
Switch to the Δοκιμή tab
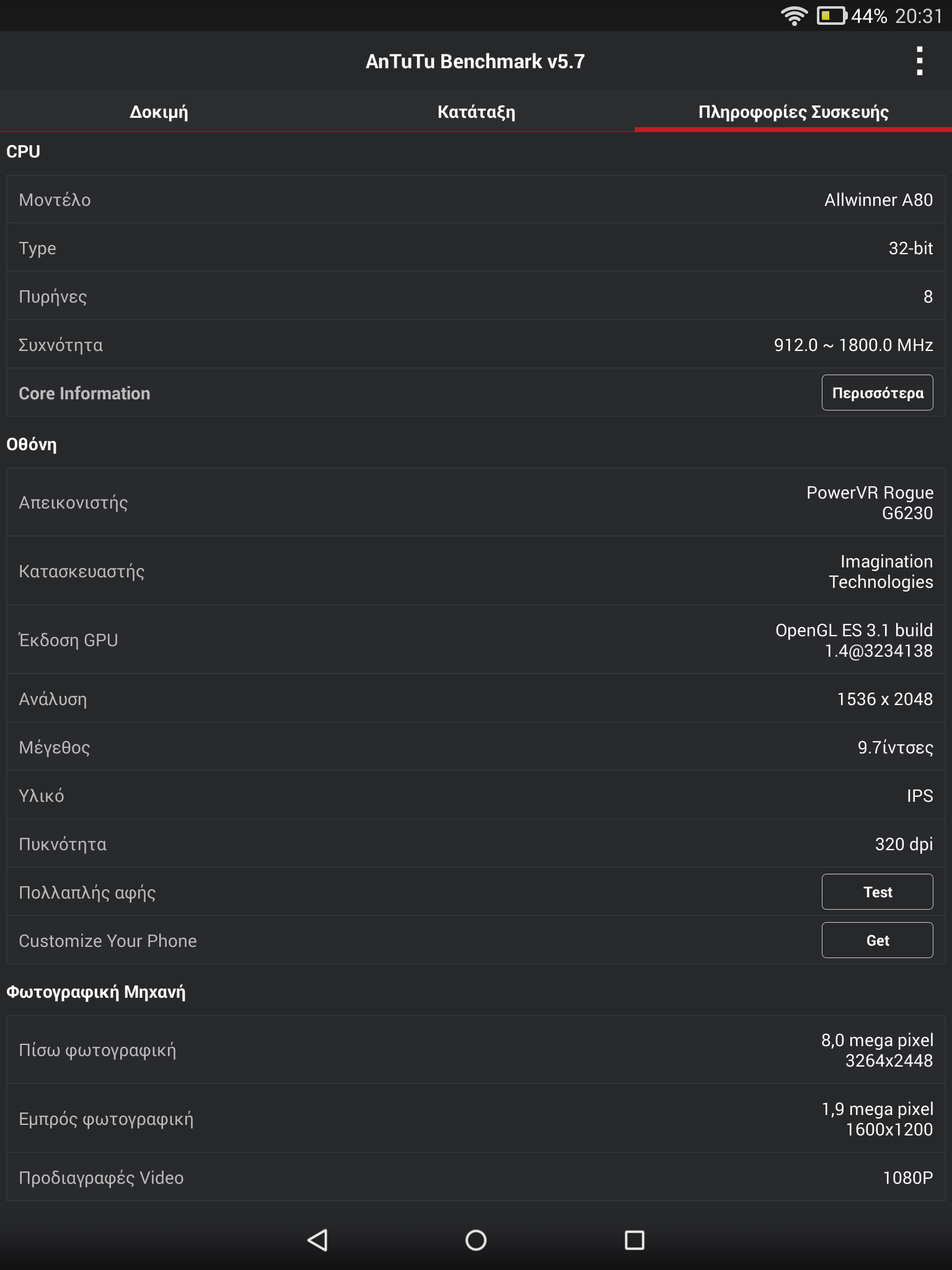[159, 112]
